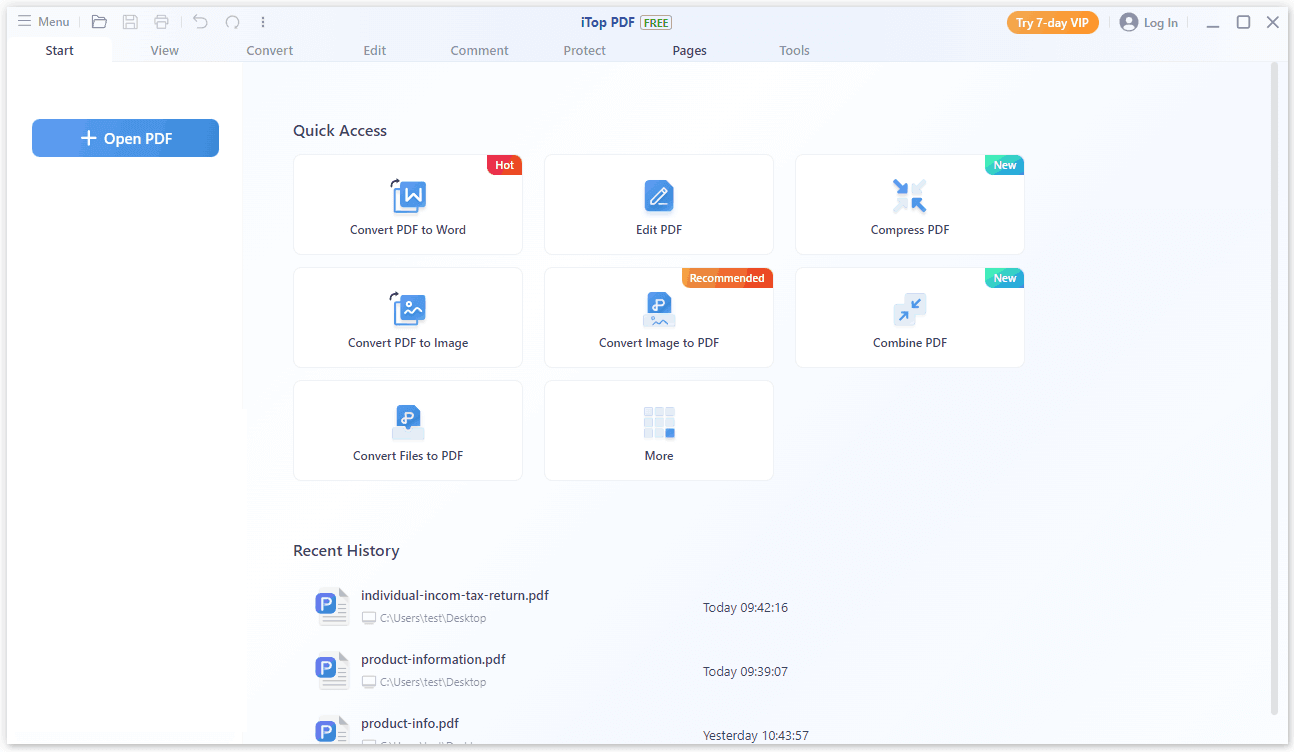Expand the hamburger Menu
1294x752 pixels.
(x=43, y=22)
